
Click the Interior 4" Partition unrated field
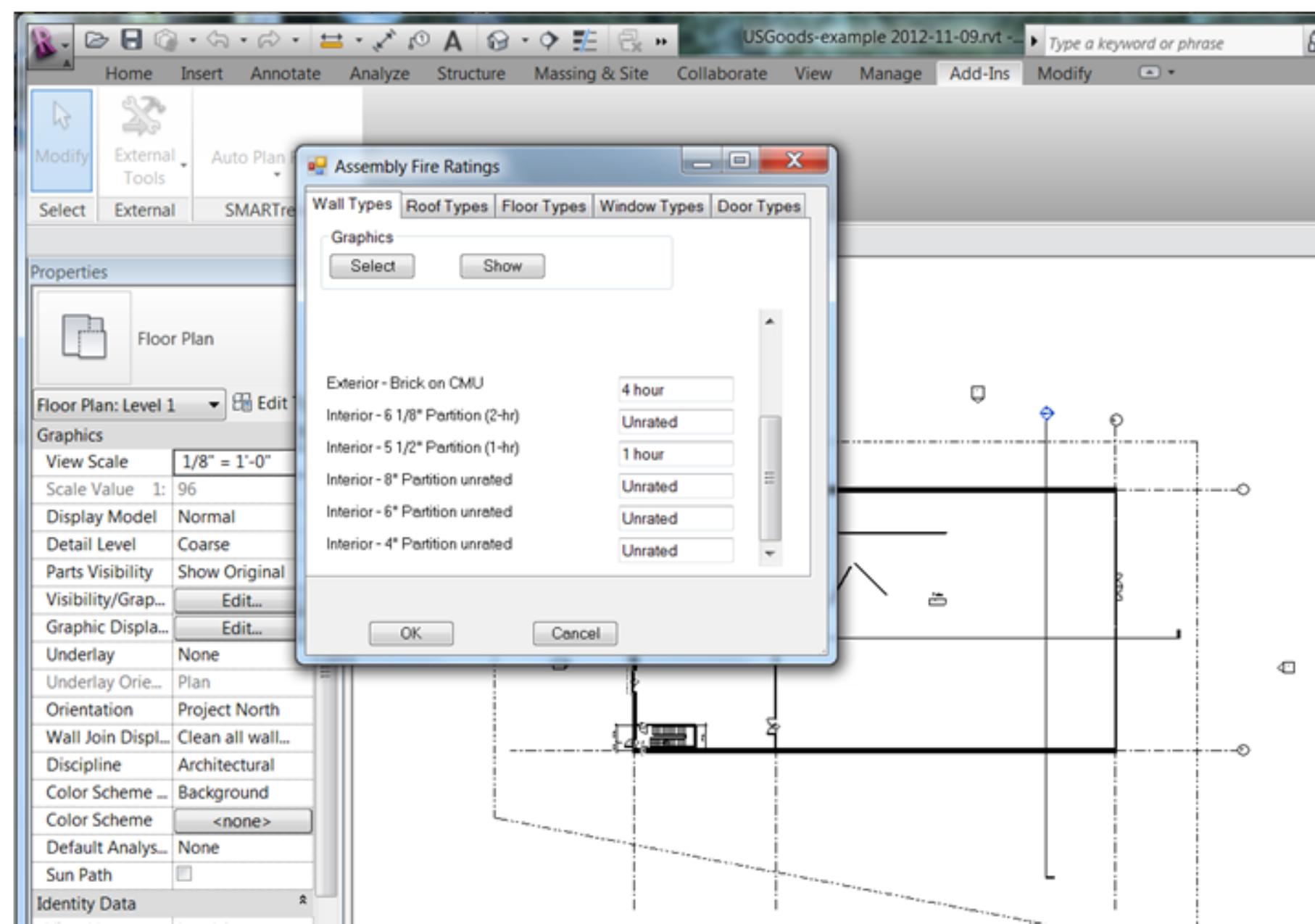click(x=676, y=550)
